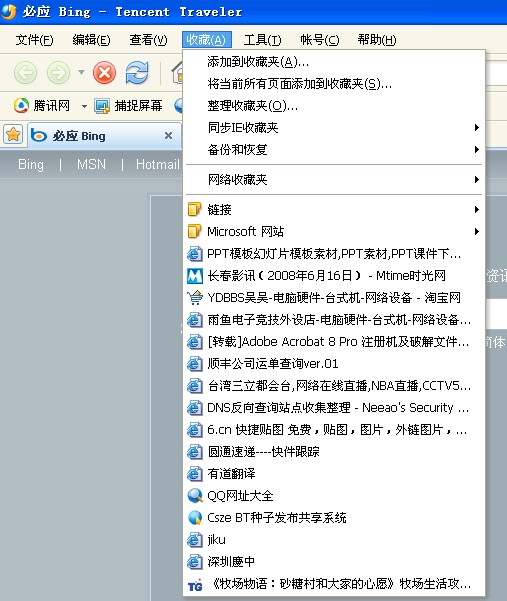Select 添加到收藏夹(A)... menu entry
The image size is (507, 601).
(x=333, y=61)
